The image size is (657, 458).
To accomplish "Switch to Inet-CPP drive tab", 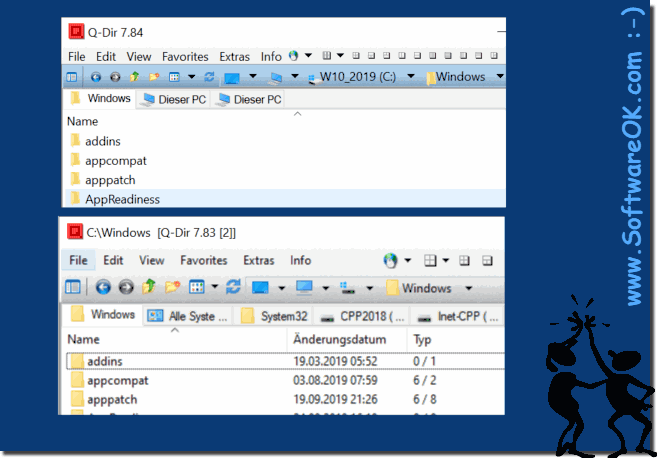I will tap(458, 316).
